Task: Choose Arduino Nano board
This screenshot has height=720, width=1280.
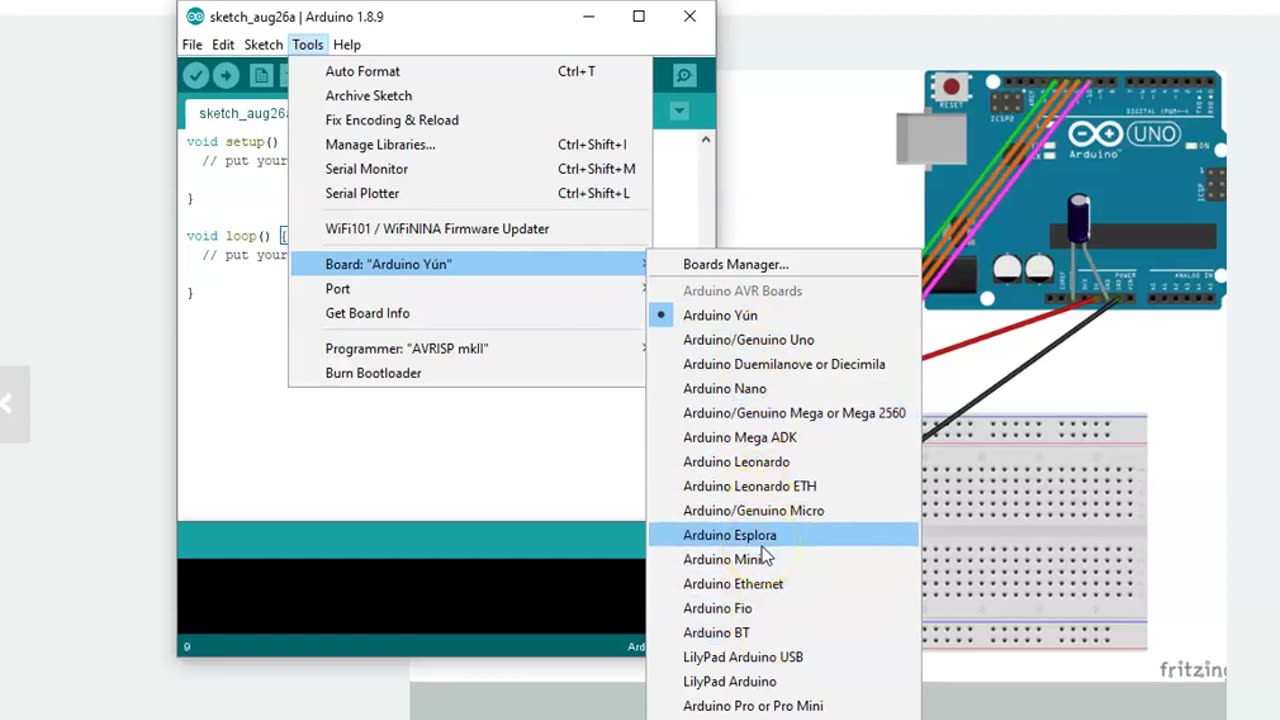Action: click(783, 389)
